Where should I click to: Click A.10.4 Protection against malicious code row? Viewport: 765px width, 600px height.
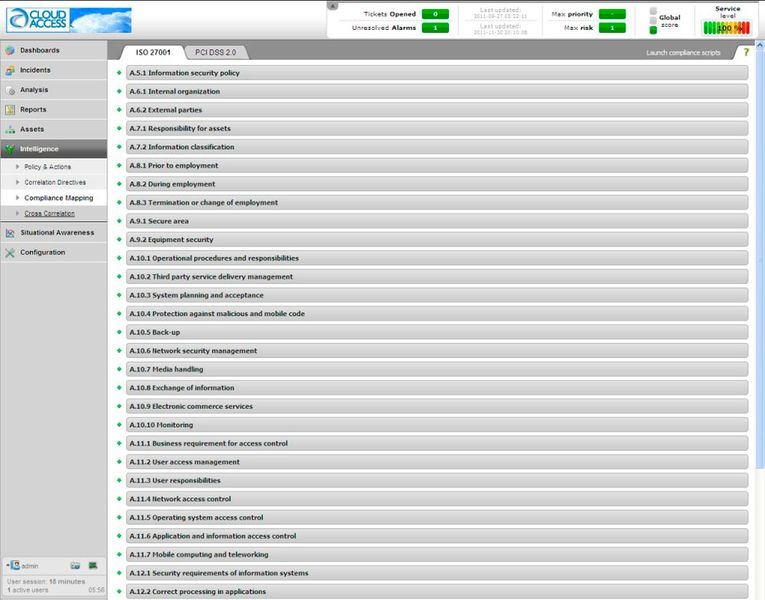(437, 314)
